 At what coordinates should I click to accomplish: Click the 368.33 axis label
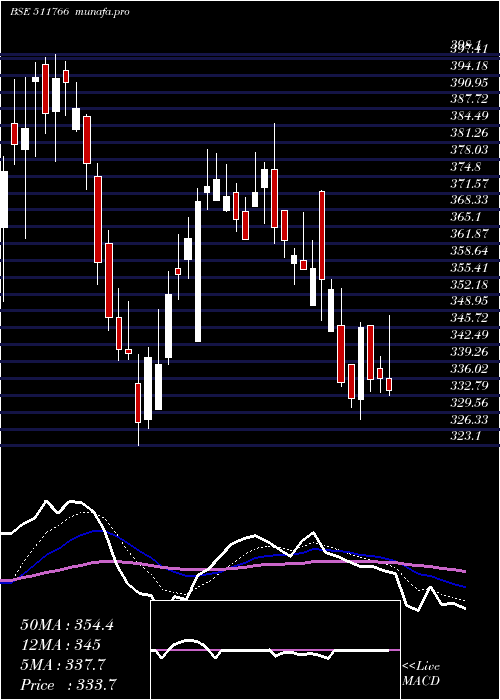click(x=469, y=200)
